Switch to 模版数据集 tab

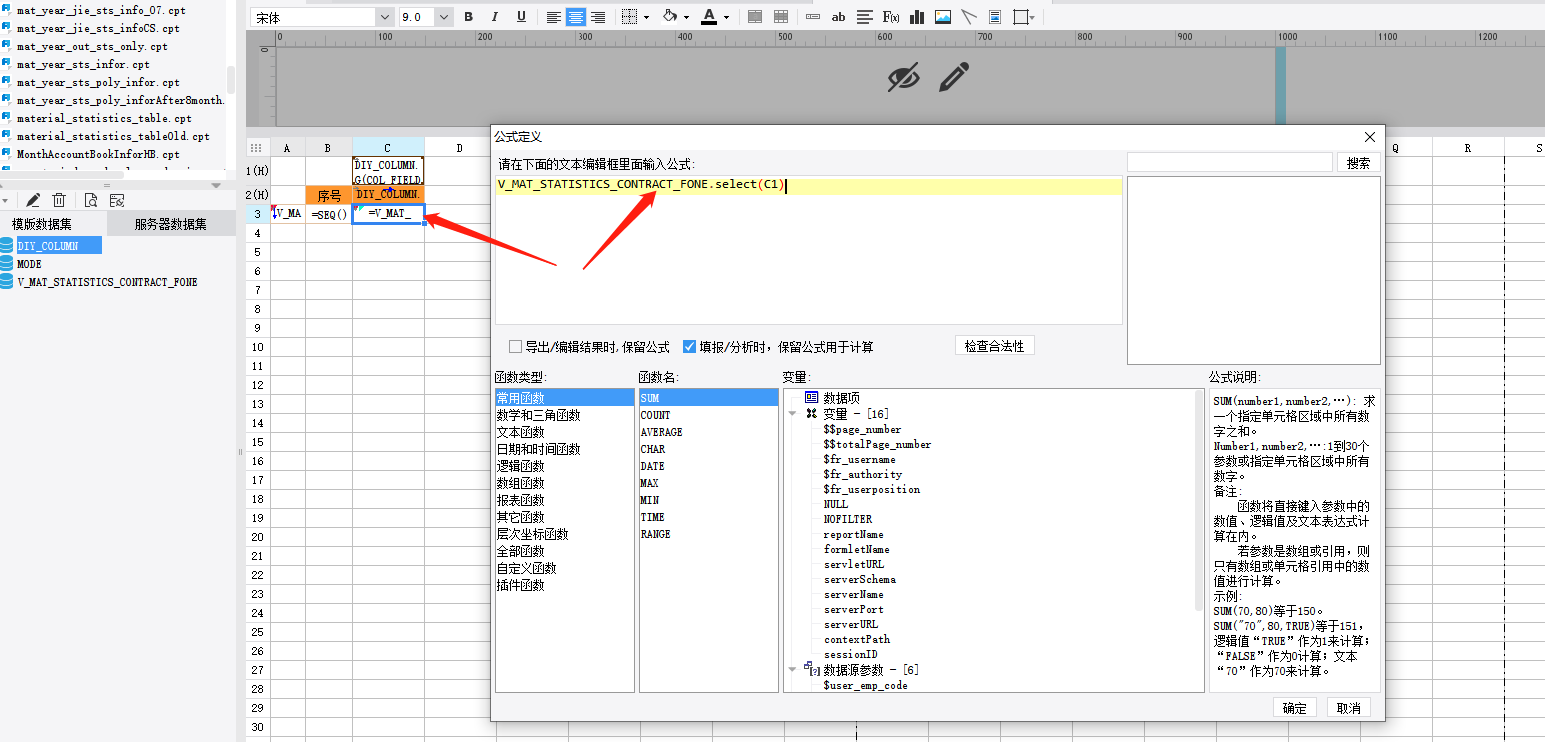pos(55,224)
